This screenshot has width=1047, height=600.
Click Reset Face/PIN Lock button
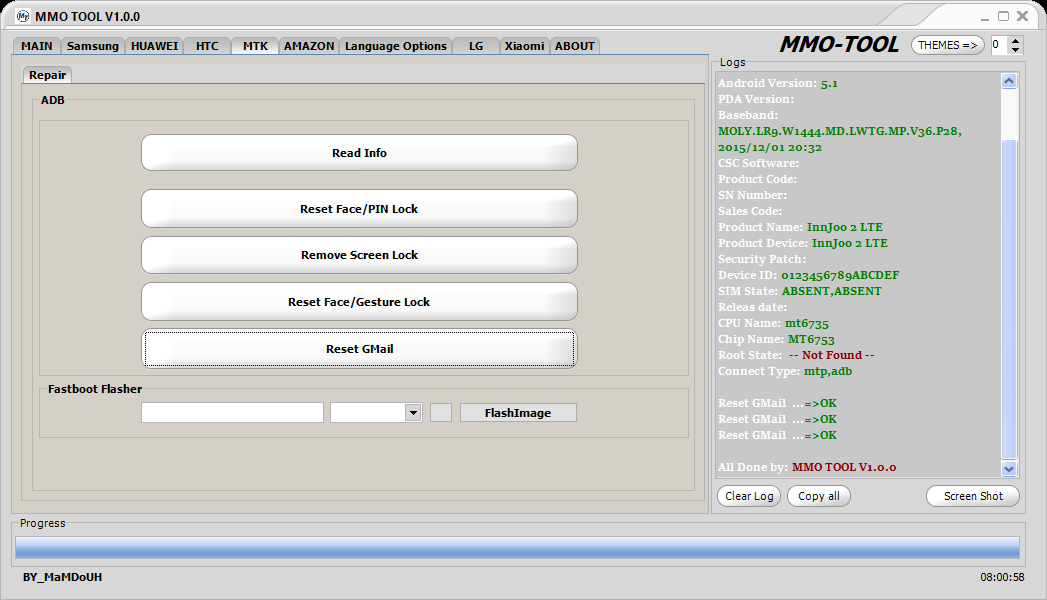[x=359, y=209]
